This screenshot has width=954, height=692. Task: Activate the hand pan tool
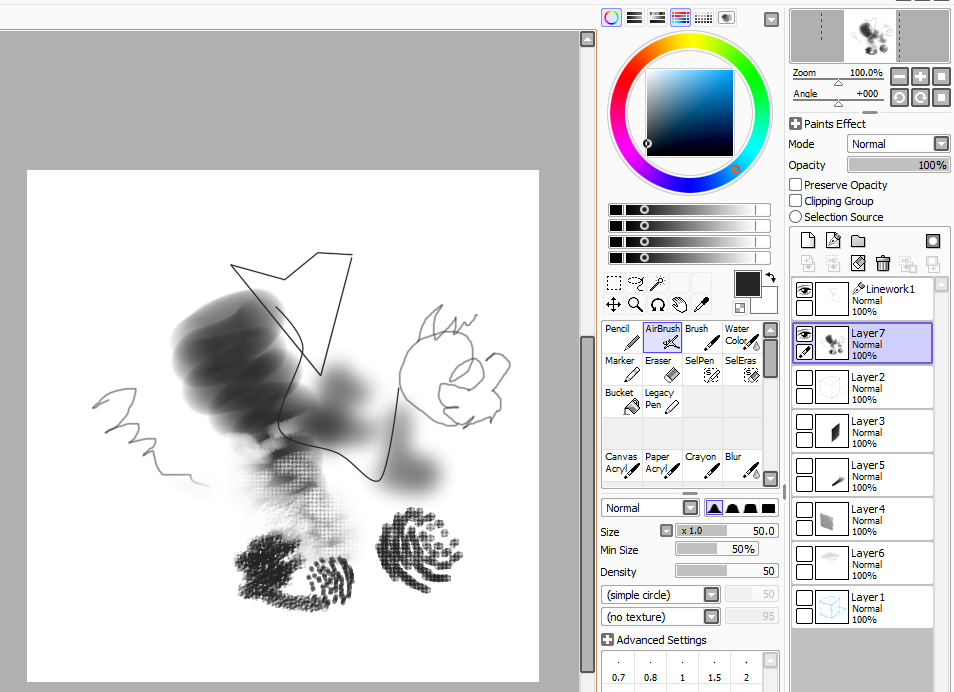[x=680, y=305]
